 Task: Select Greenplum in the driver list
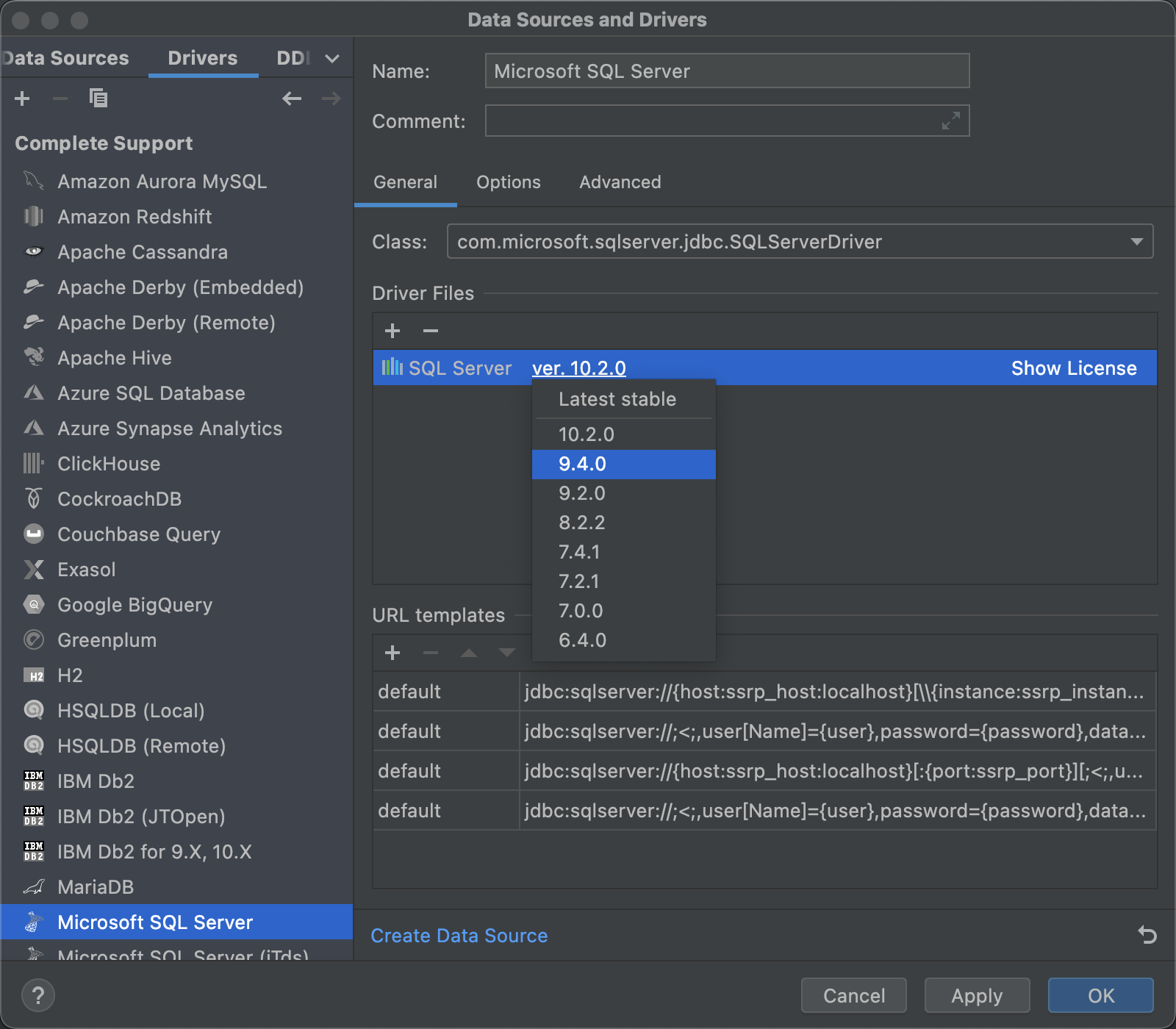tap(176, 639)
